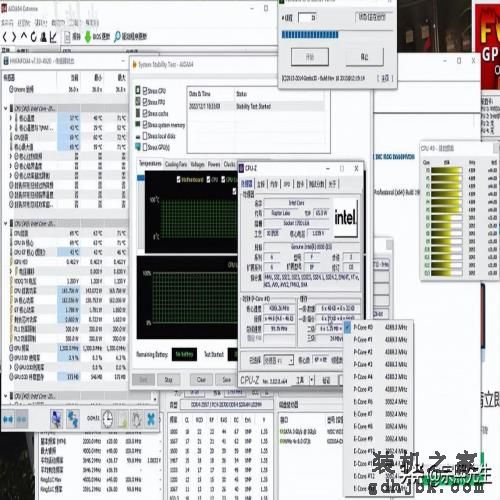The height and width of the screenshot is (500, 500).
Task: Click the Stop button in Stability Test
Action: click(x=168, y=380)
